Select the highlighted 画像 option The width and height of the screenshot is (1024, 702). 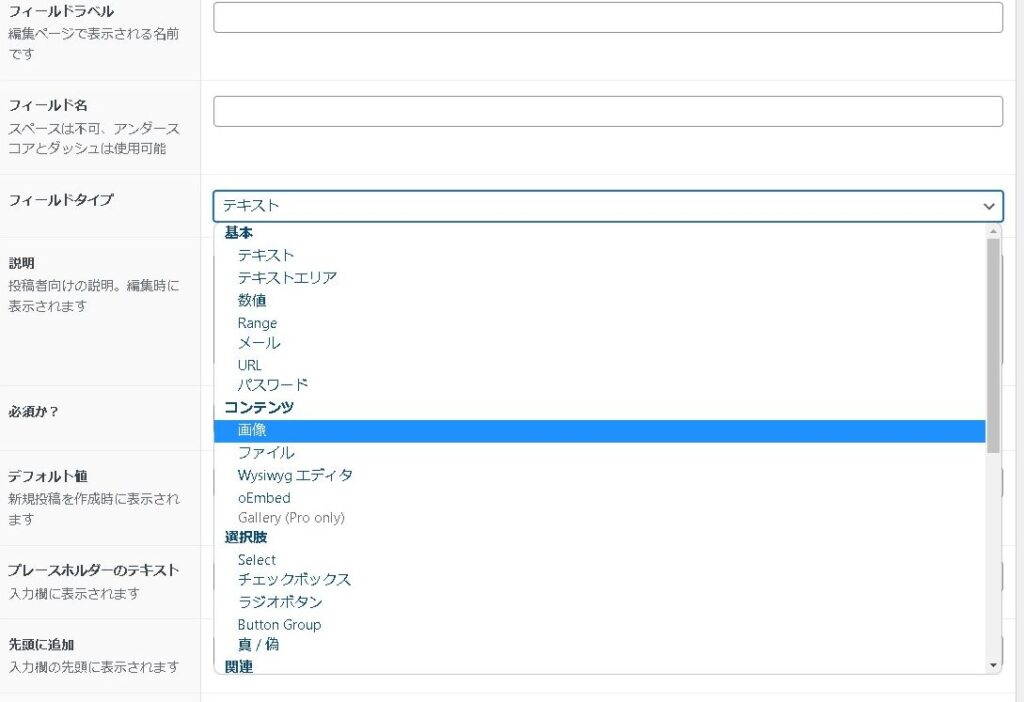point(252,430)
